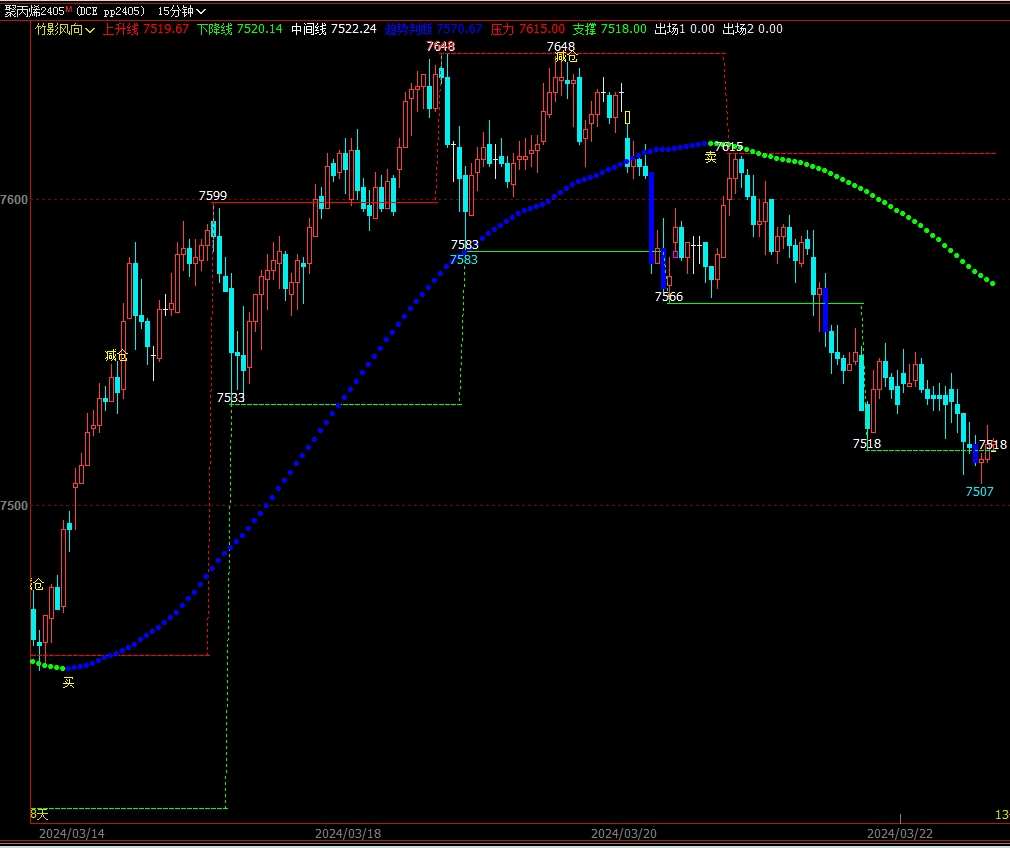This screenshot has width=1010, height=848.
Task: Click the left-side 减仓 marker below 7599
Action: tap(116, 356)
